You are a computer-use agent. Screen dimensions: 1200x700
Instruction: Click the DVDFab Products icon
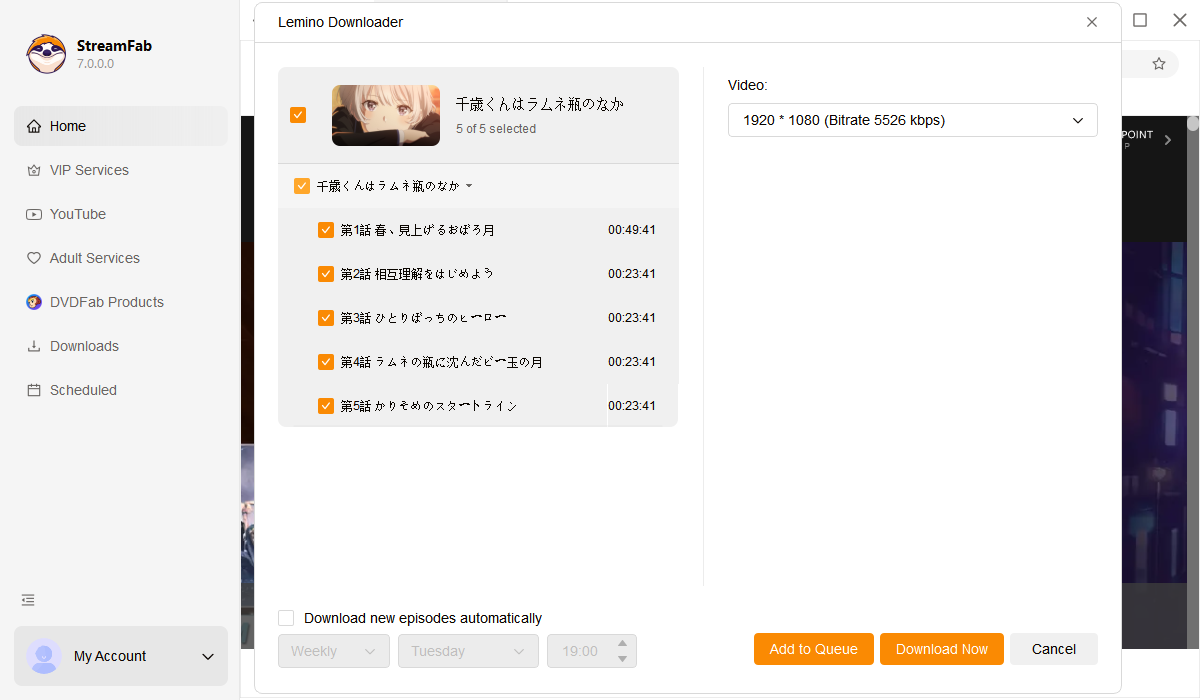point(34,303)
